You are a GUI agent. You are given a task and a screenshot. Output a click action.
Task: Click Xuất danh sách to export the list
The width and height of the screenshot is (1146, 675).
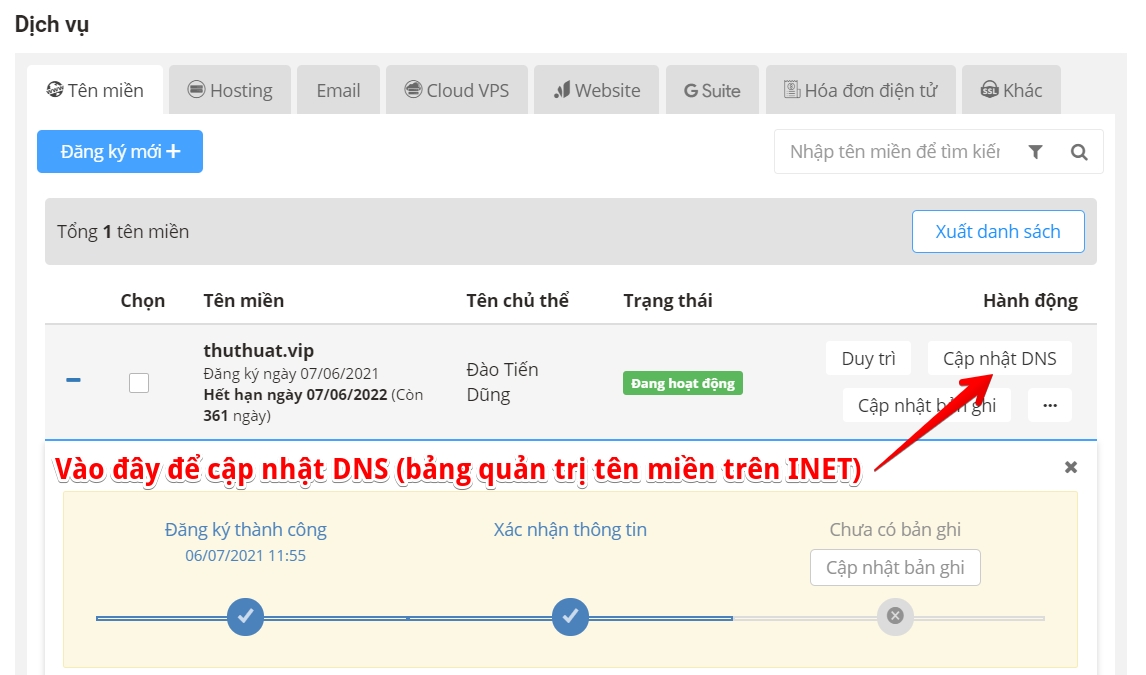pos(997,231)
